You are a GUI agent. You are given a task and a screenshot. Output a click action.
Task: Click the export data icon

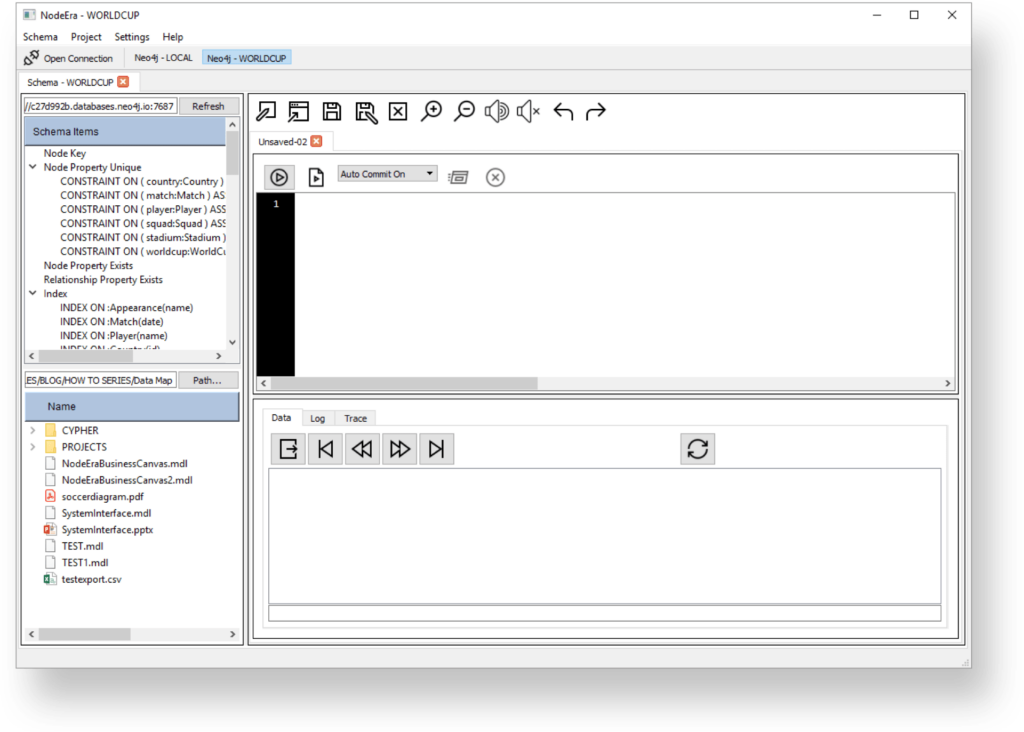click(x=288, y=449)
